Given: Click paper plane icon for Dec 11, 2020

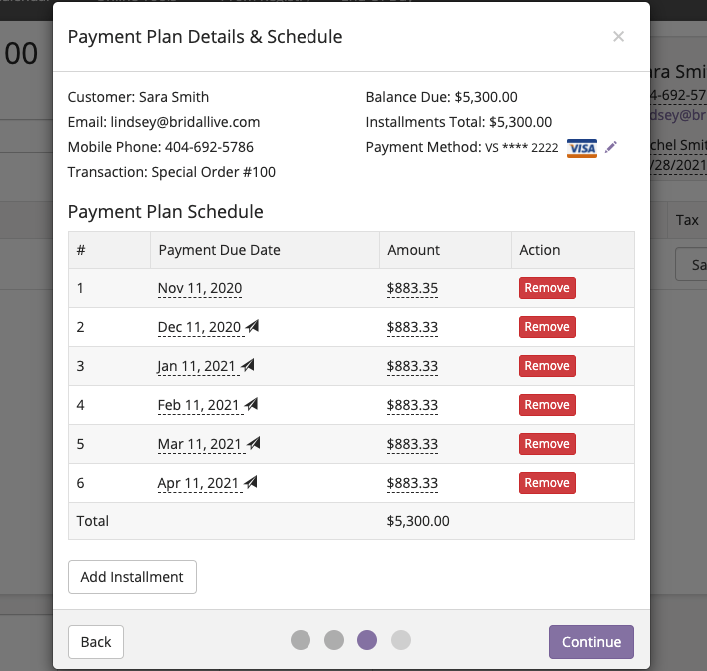Looking at the screenshot, I should click(x=252, y=326).
